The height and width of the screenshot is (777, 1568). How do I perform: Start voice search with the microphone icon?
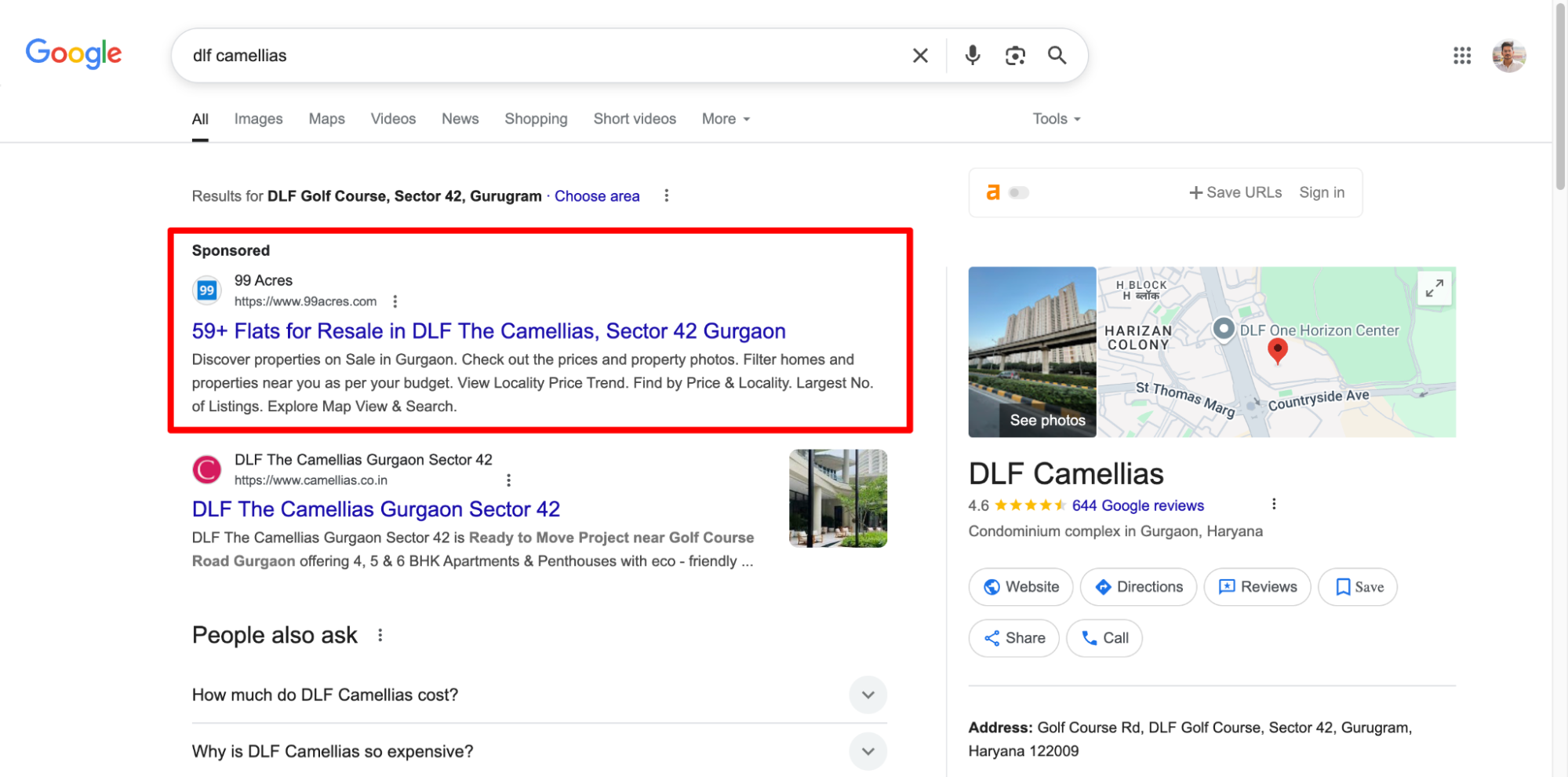pyautogui.click(x=973, y=55)
